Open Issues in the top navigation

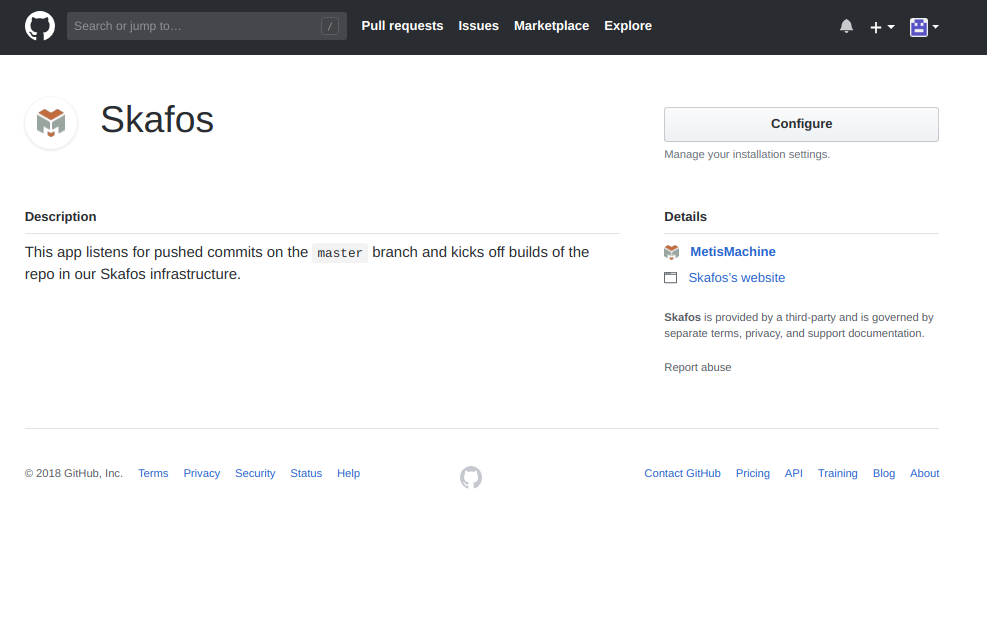pyautogui.click(x=478, y=26)
